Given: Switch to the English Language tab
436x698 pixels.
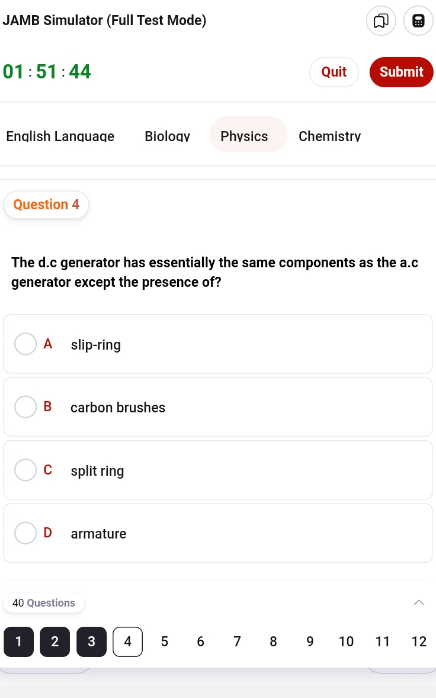Looking at the screenshot, I should (60, 136).
